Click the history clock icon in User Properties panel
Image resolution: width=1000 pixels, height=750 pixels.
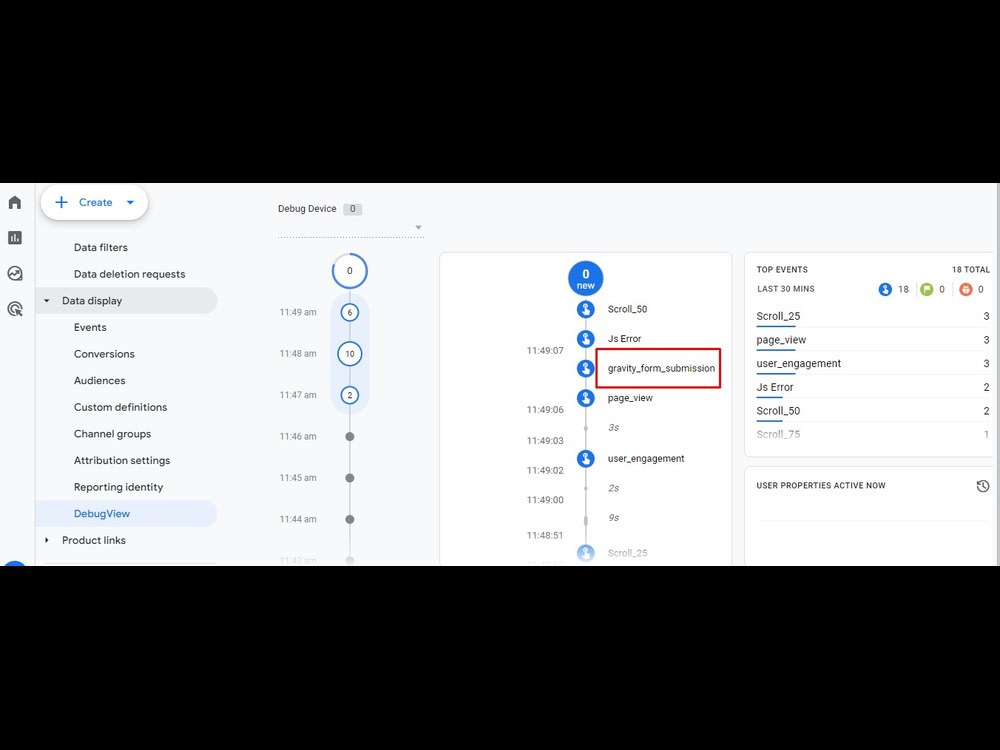(982, 485)
